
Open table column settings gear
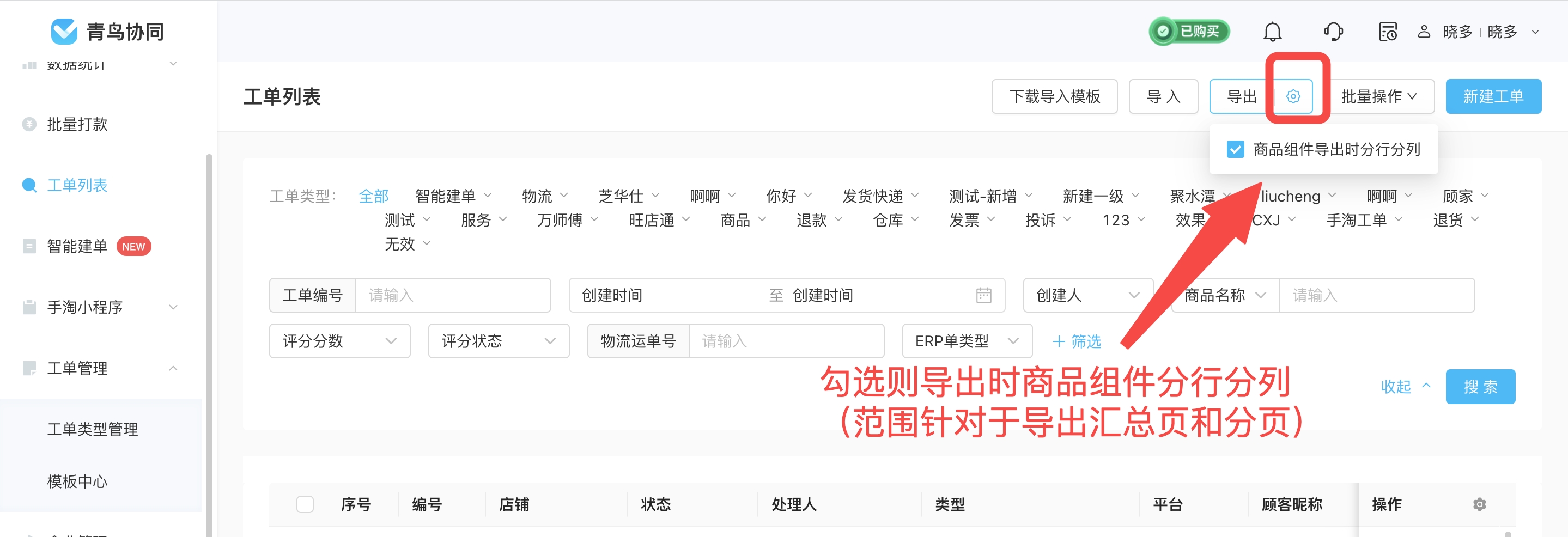[x=1480, y=504]
